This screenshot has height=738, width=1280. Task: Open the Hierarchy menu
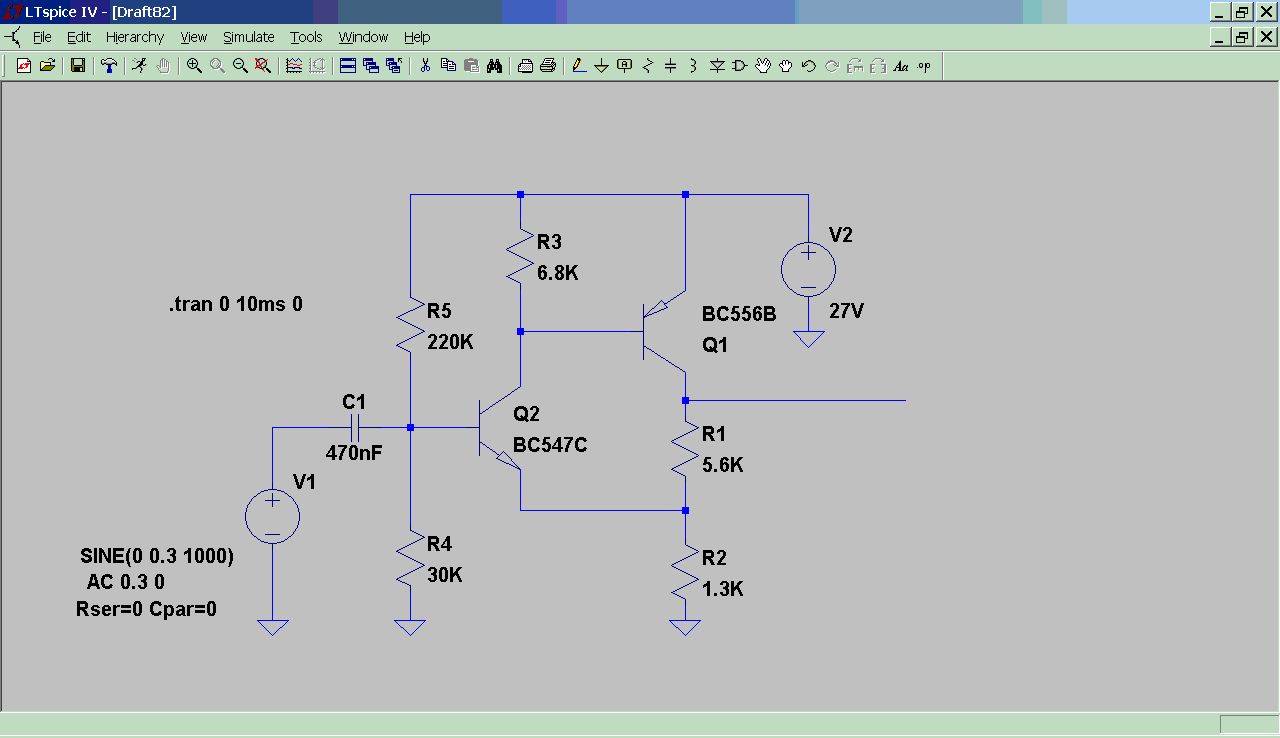coord(134,37)
